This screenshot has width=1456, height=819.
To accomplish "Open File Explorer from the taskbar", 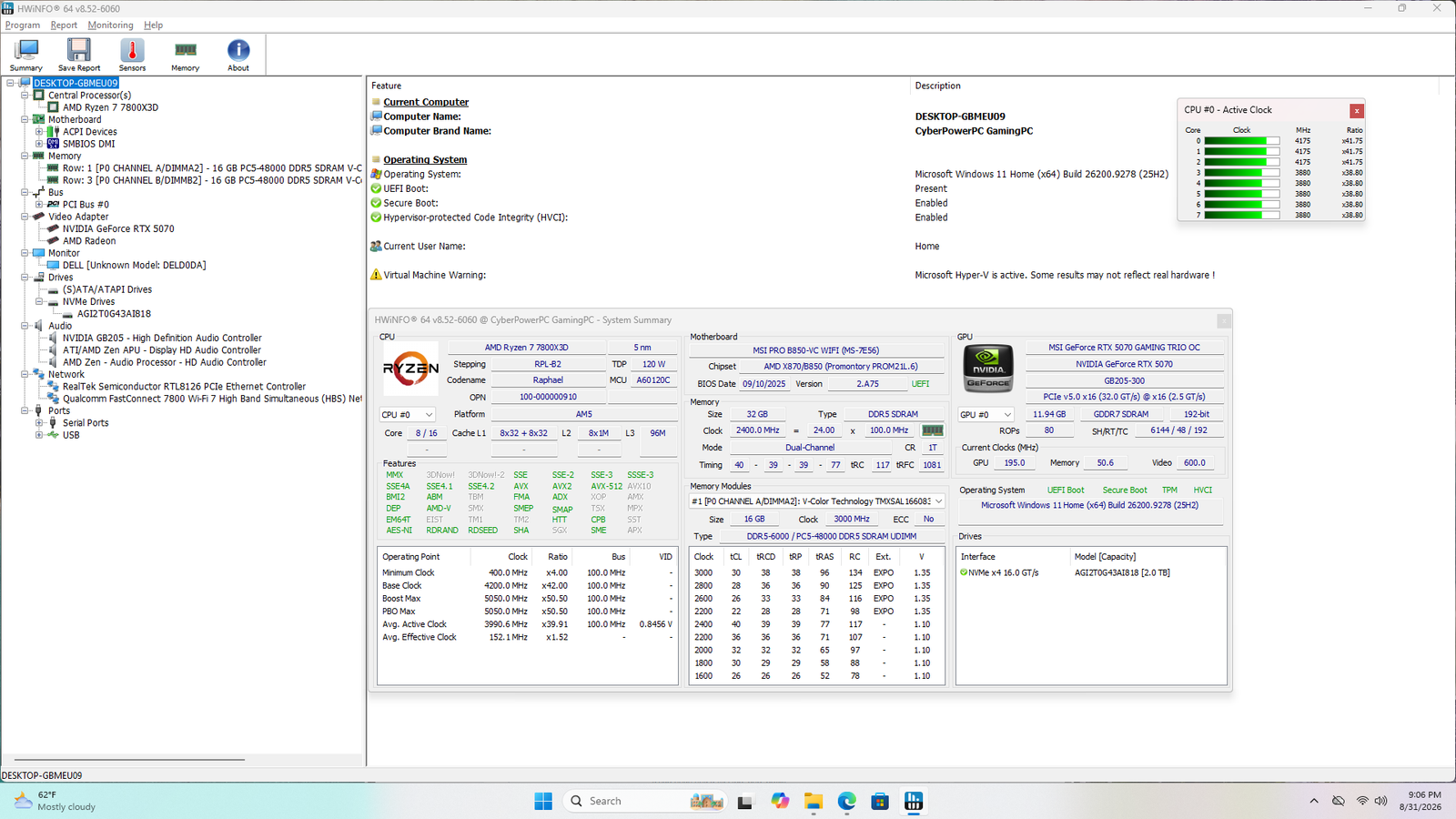I will [813, 801].
